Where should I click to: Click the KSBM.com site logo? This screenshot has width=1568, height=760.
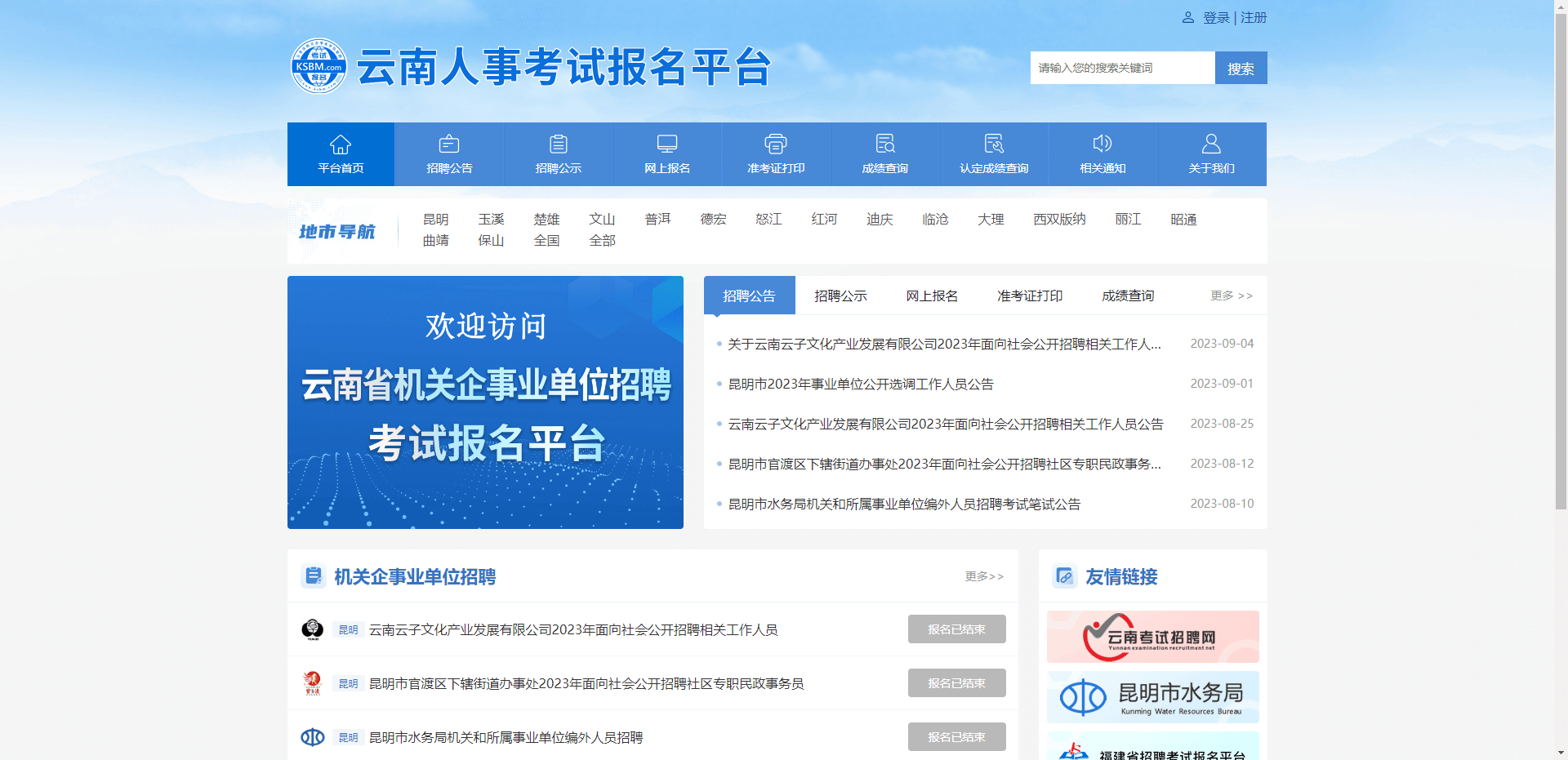(x=319, y=66)
